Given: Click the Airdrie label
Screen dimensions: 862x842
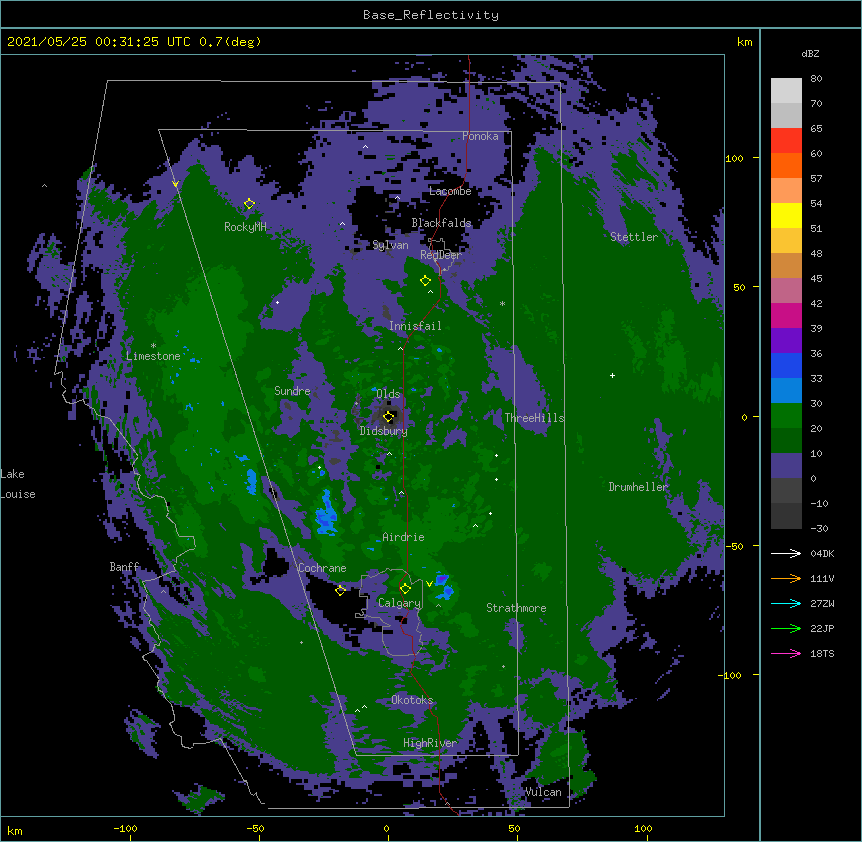Looking at the screenshot, I should point(404,537).
